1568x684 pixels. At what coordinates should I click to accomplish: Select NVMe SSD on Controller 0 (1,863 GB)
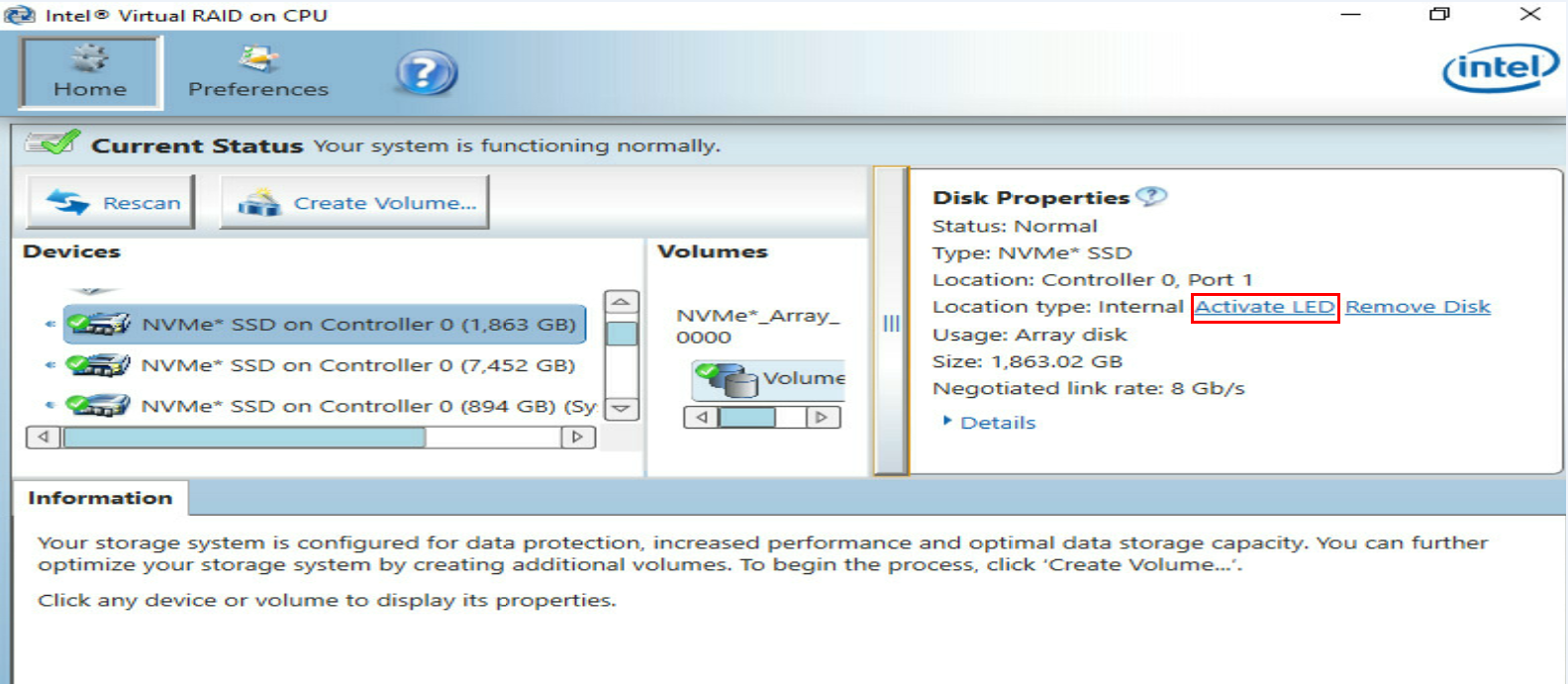[325, 324]
